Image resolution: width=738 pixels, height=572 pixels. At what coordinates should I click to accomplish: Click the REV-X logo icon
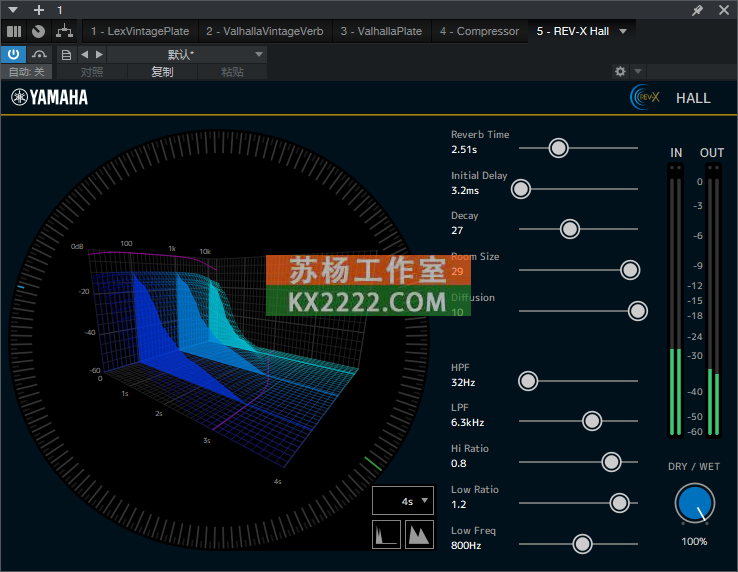coord(645,97)
